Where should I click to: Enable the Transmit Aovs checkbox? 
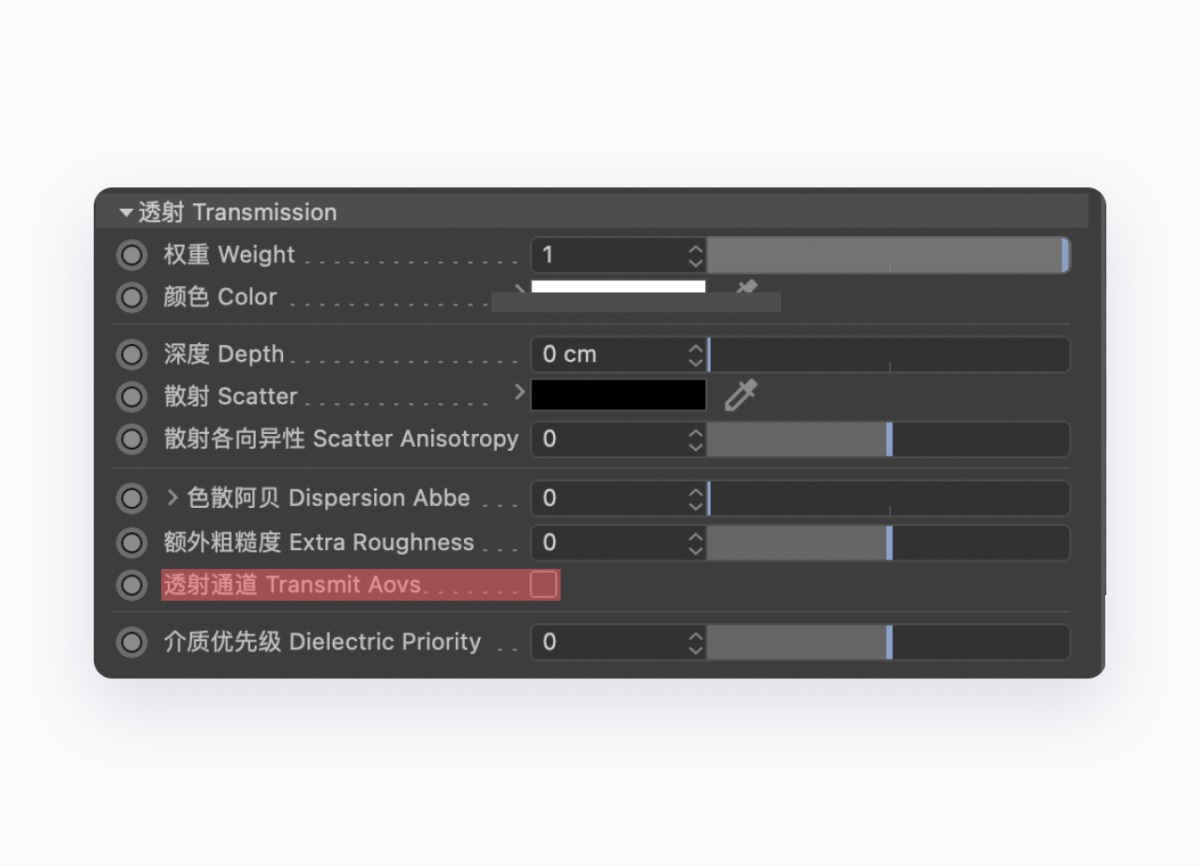pyautogui.click(x=543, y=585)
